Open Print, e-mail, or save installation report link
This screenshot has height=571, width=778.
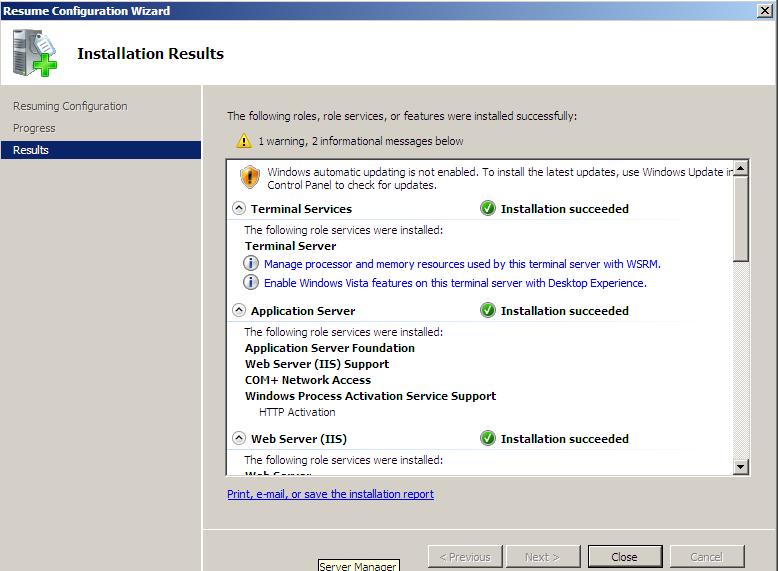[330, 494]
